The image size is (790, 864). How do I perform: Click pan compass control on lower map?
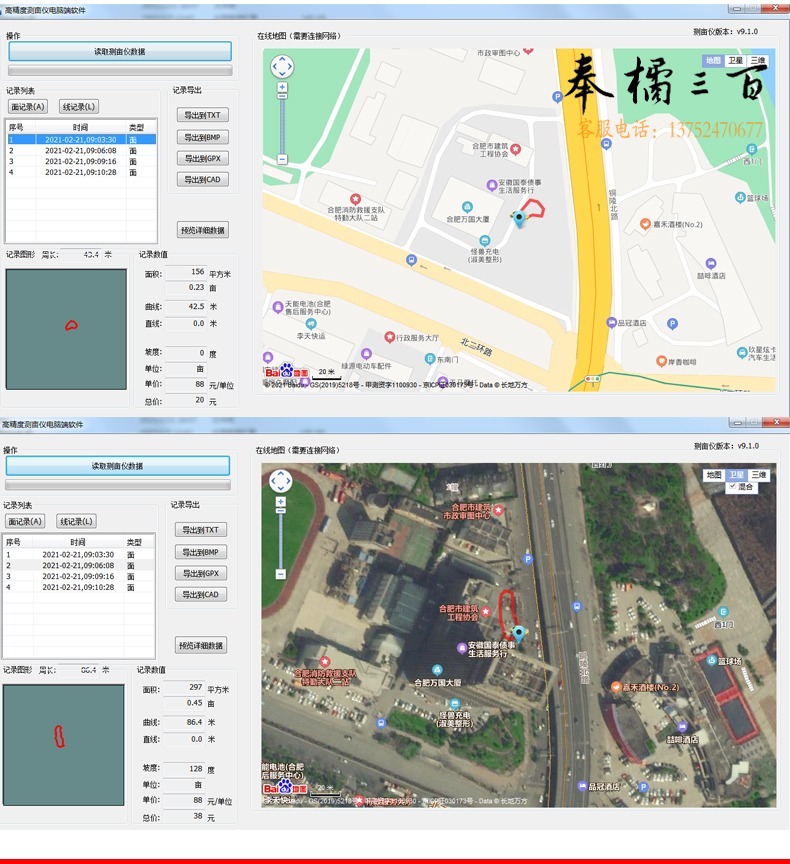[x=280, y=481]
